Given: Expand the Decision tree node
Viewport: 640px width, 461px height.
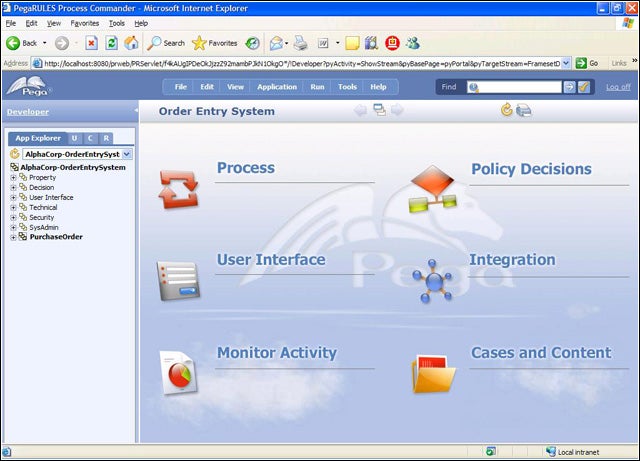Looking at the screenshot, I should (13, 187).
